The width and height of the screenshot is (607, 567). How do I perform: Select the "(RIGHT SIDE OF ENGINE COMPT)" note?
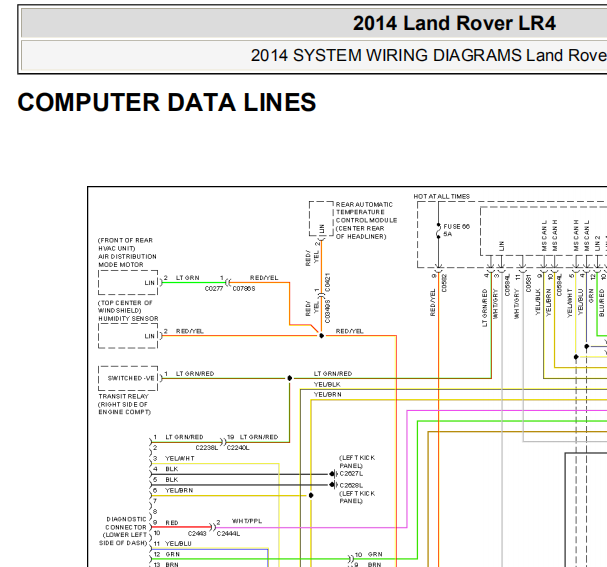pyautogui.click(x=124, y=408)
